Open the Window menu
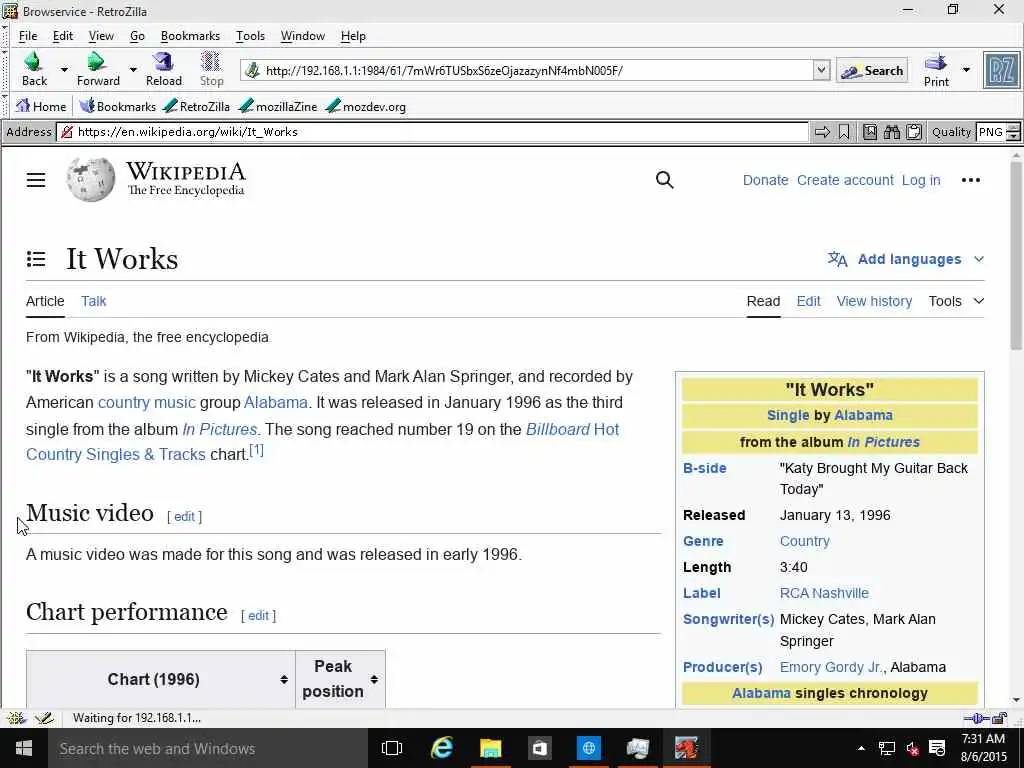 pyautogui.click(x=302, y=36)
